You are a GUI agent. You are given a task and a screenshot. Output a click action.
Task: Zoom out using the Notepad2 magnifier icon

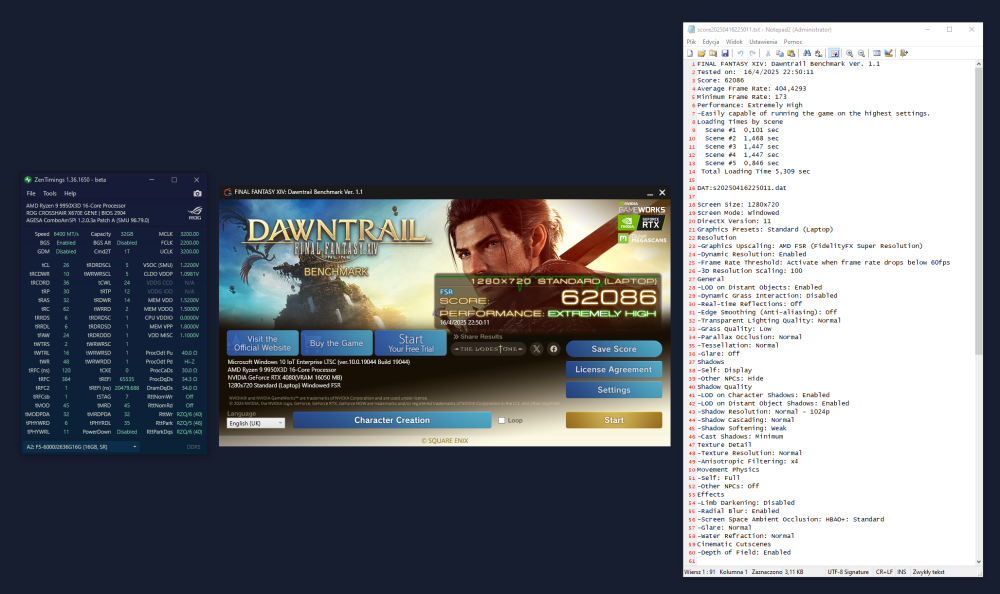point(861,53)
